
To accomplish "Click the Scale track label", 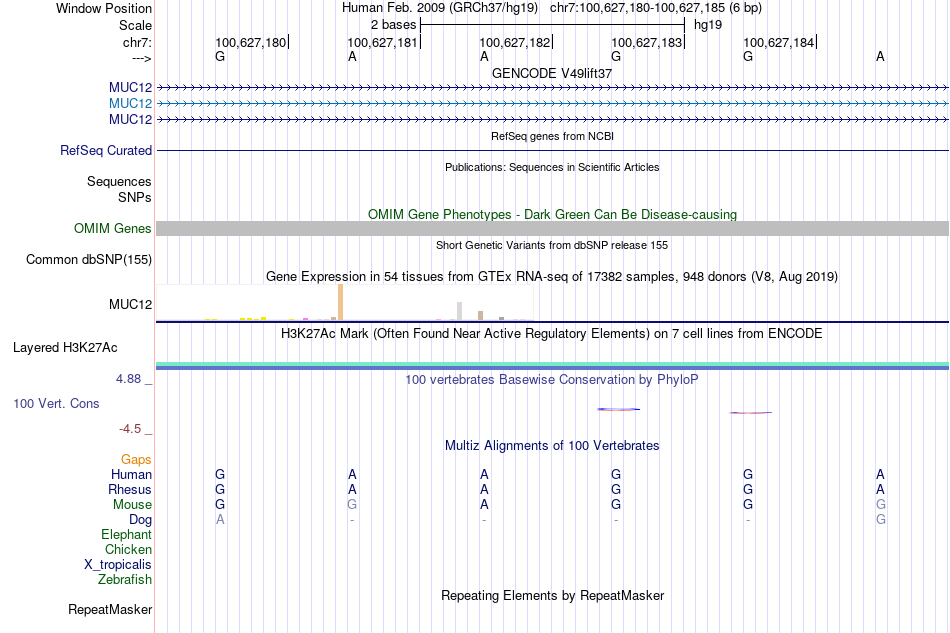I will 135,25.
